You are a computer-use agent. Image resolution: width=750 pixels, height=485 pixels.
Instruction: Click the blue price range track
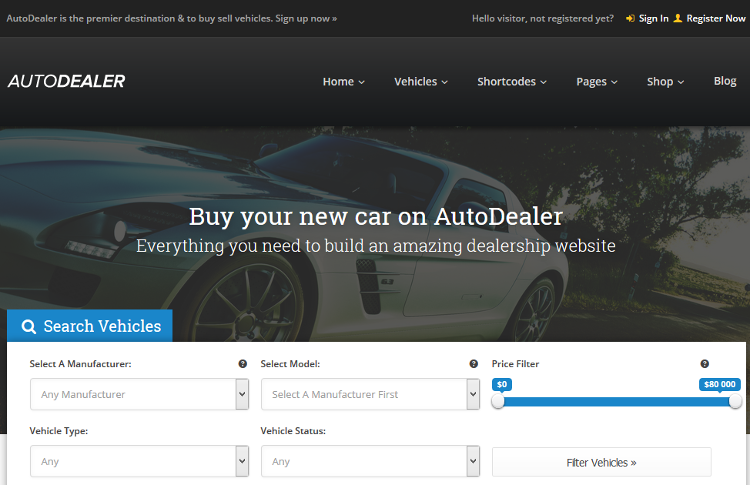(617, 401)
